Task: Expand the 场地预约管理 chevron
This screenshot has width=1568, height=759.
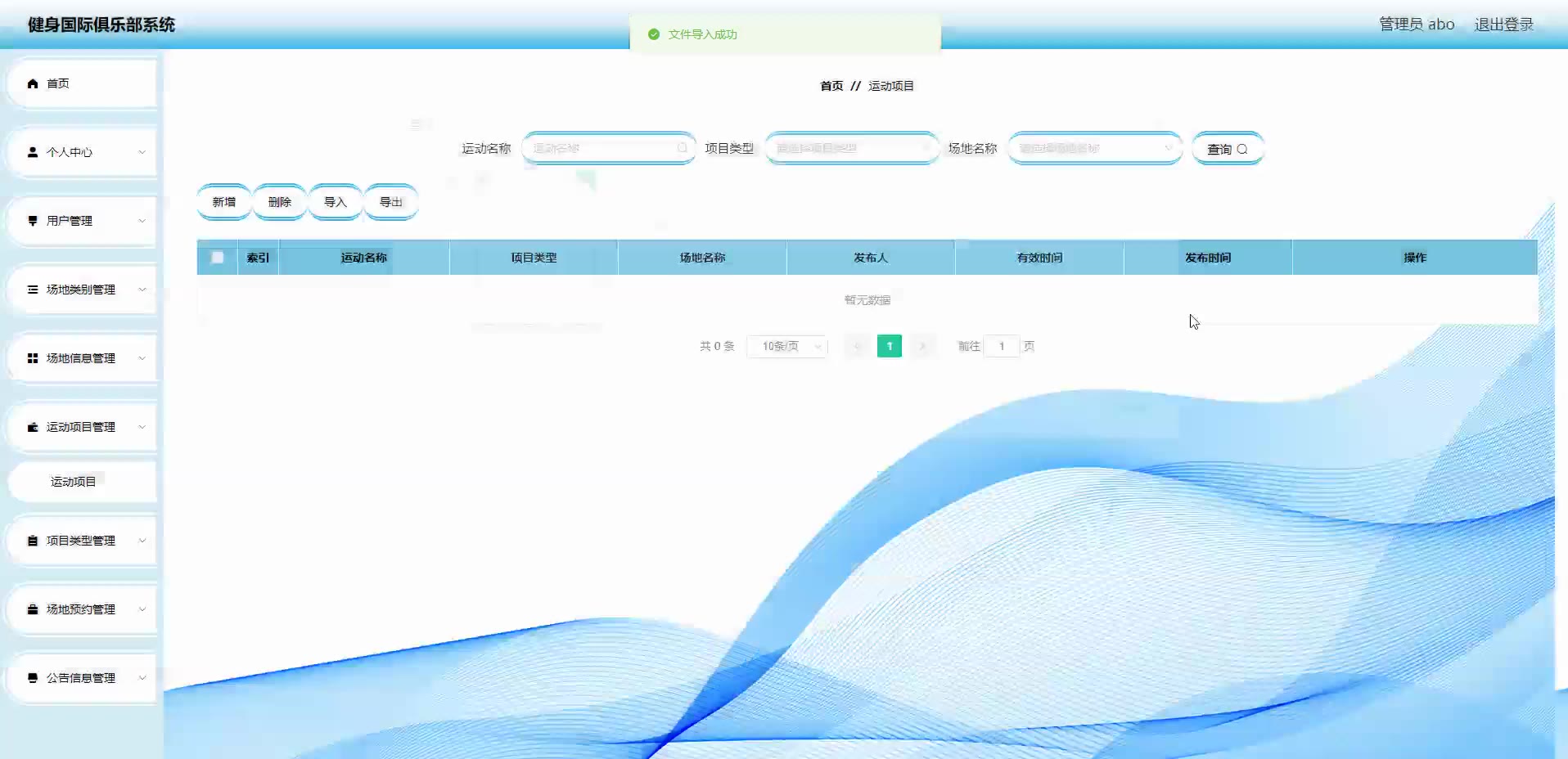Action: (142, 609)
